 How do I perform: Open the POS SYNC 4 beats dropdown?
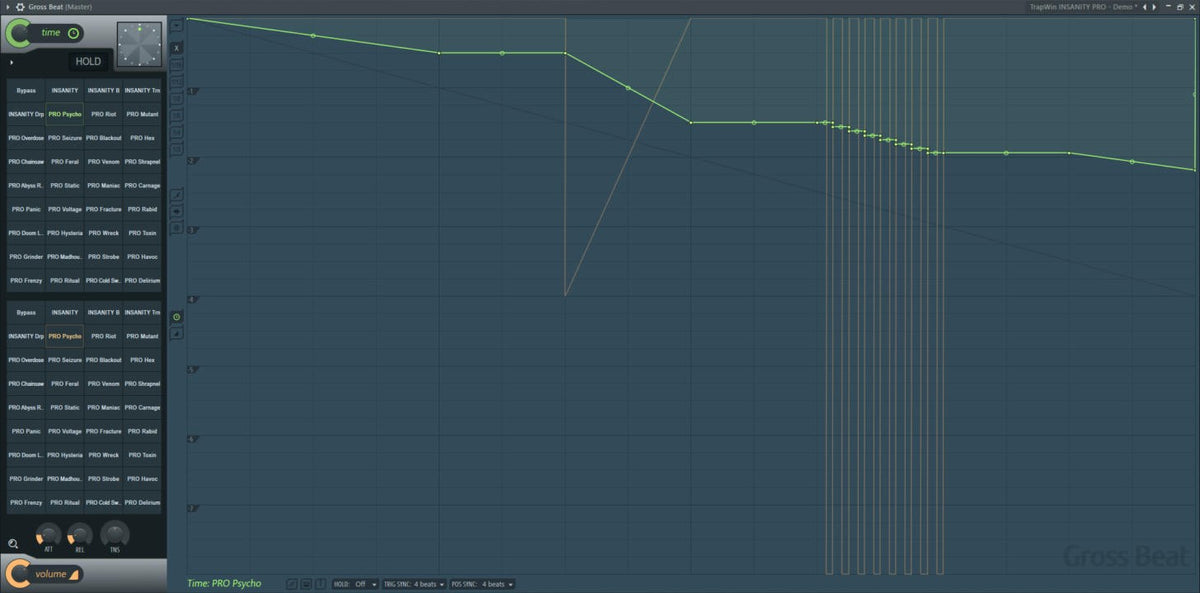click(482, 584)
